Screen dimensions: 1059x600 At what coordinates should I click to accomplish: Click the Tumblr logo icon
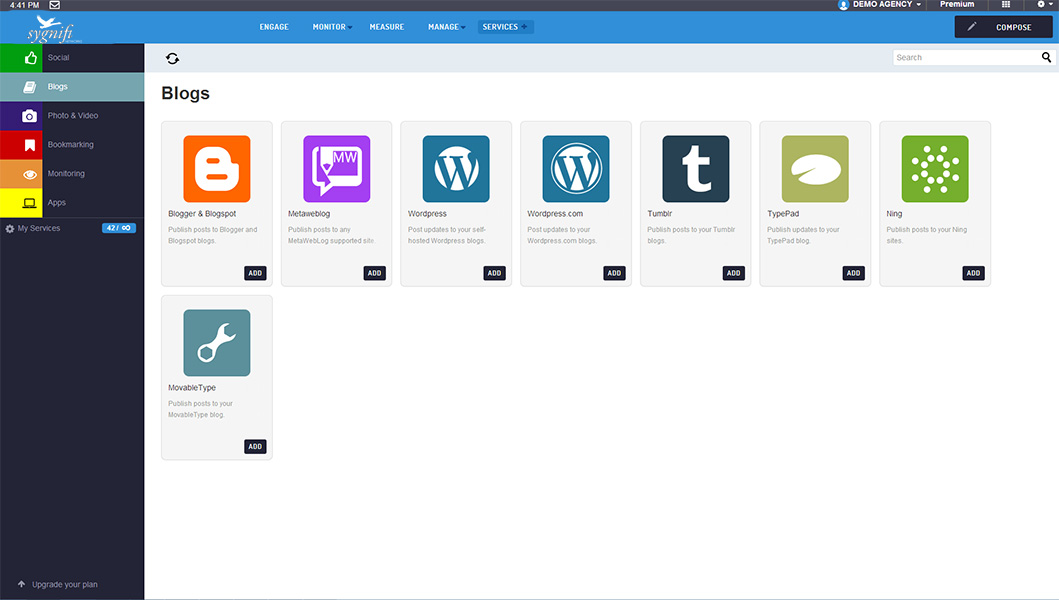tap(695, 169)
